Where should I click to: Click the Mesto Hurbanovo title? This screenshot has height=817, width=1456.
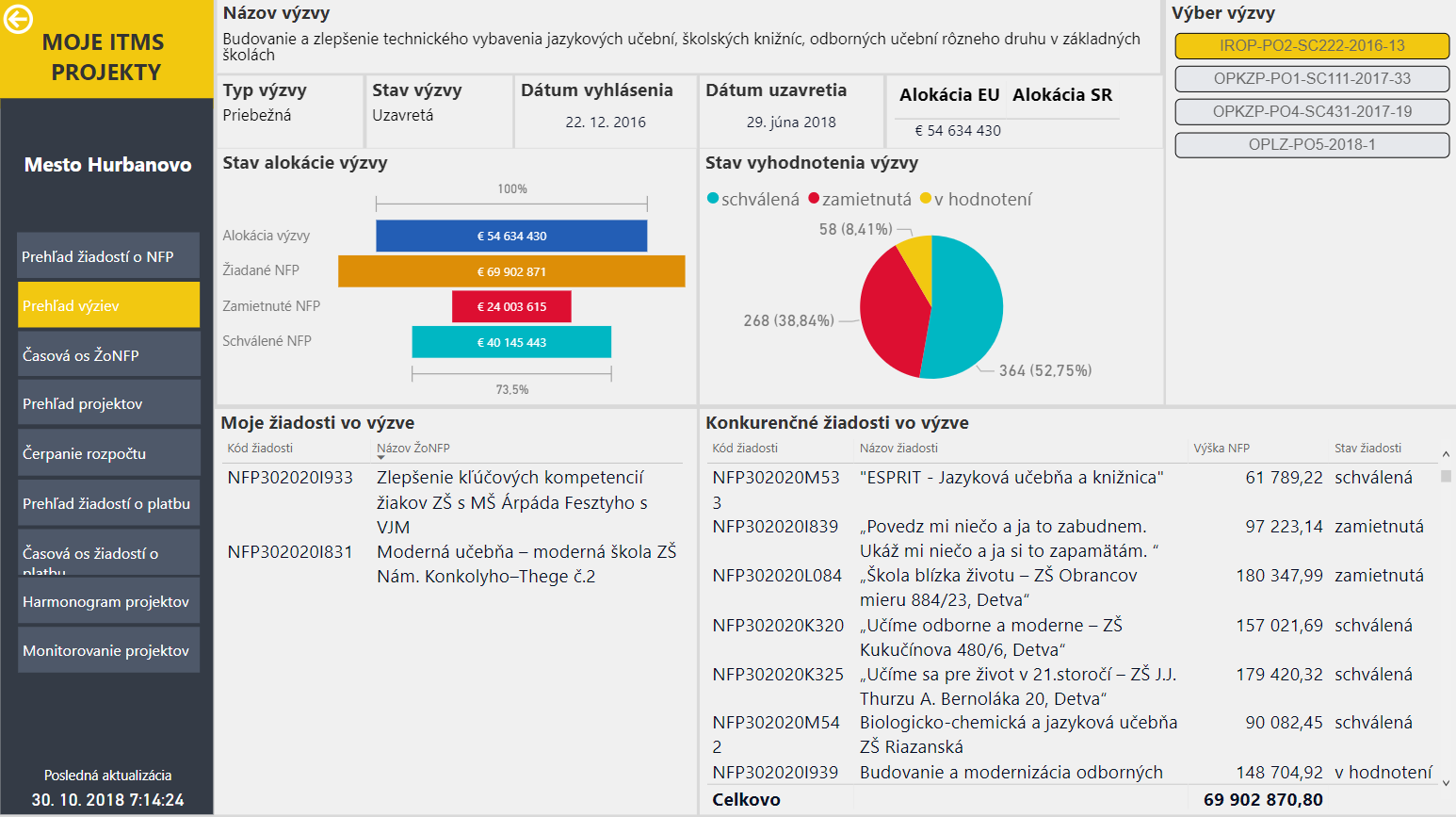[107, 164]
